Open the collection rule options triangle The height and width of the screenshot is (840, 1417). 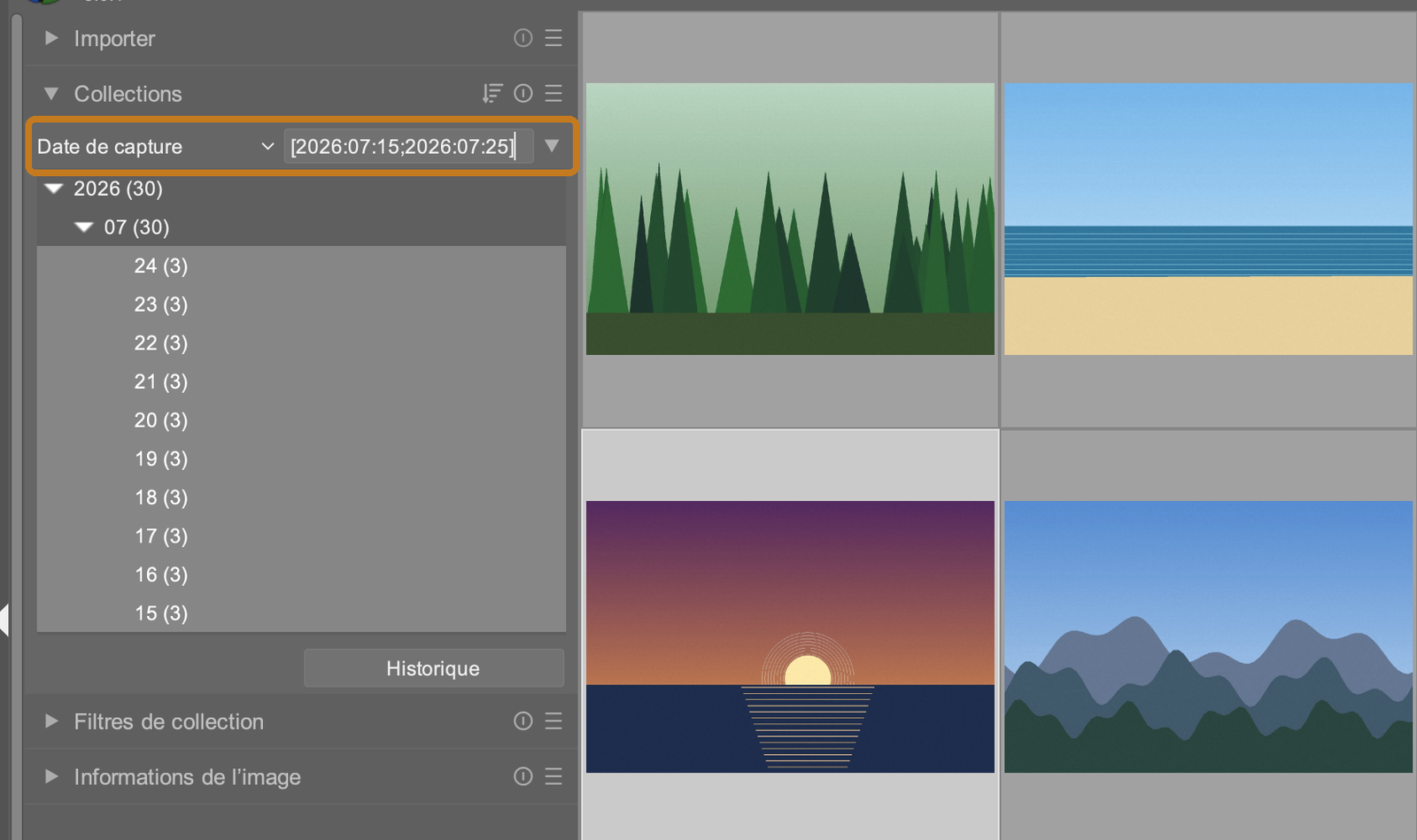point(552,145)
